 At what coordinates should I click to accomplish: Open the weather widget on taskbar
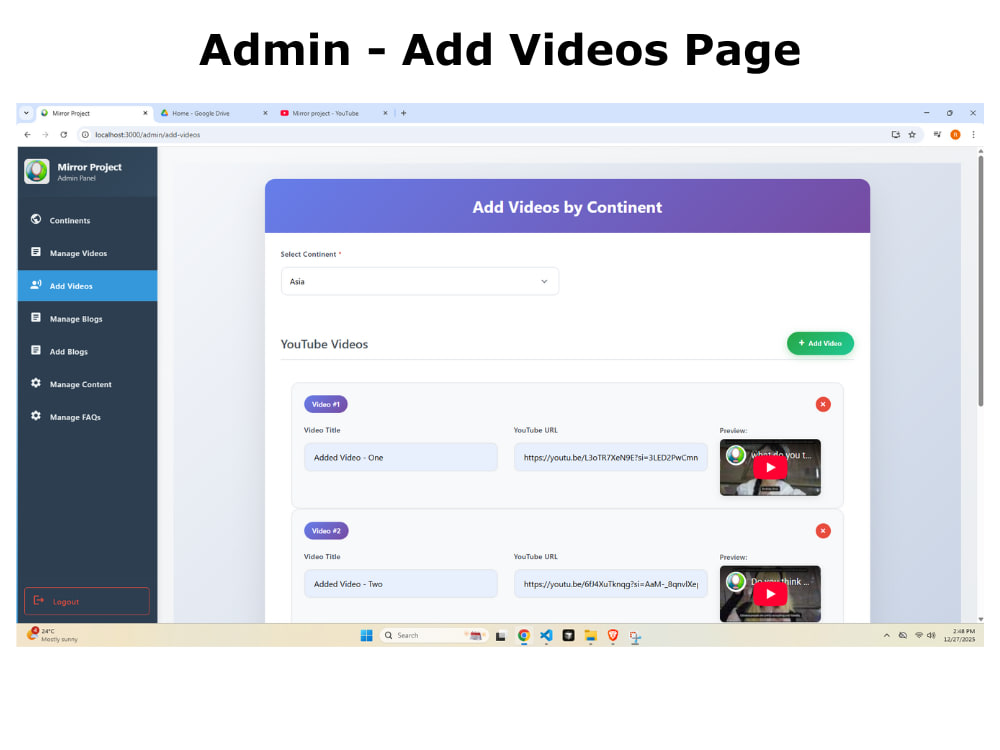click(x=52, y=635)
